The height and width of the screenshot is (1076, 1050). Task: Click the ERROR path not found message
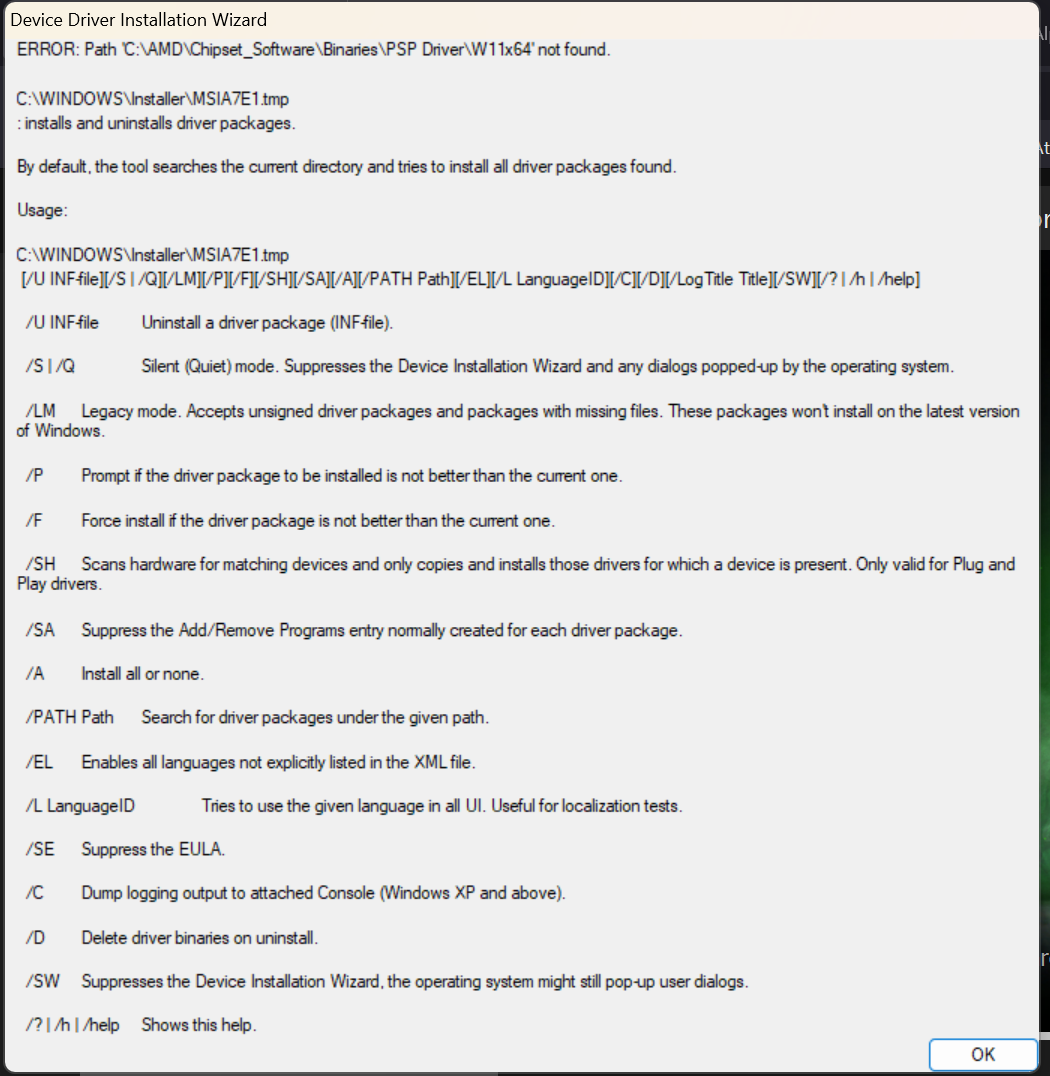pyautogui.click(x=314, y=49)
